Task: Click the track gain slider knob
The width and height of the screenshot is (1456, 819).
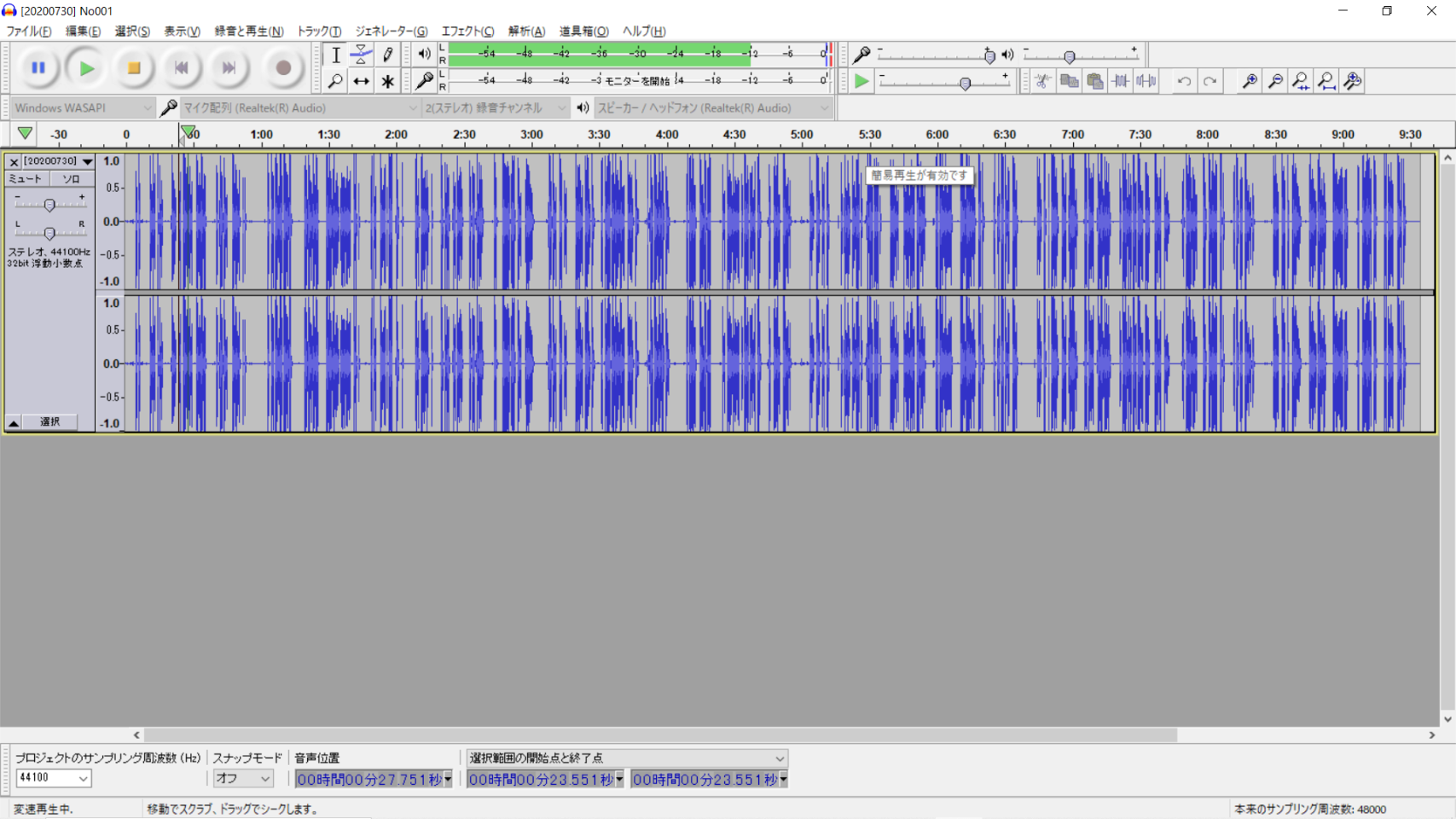Action: point(49,205)
